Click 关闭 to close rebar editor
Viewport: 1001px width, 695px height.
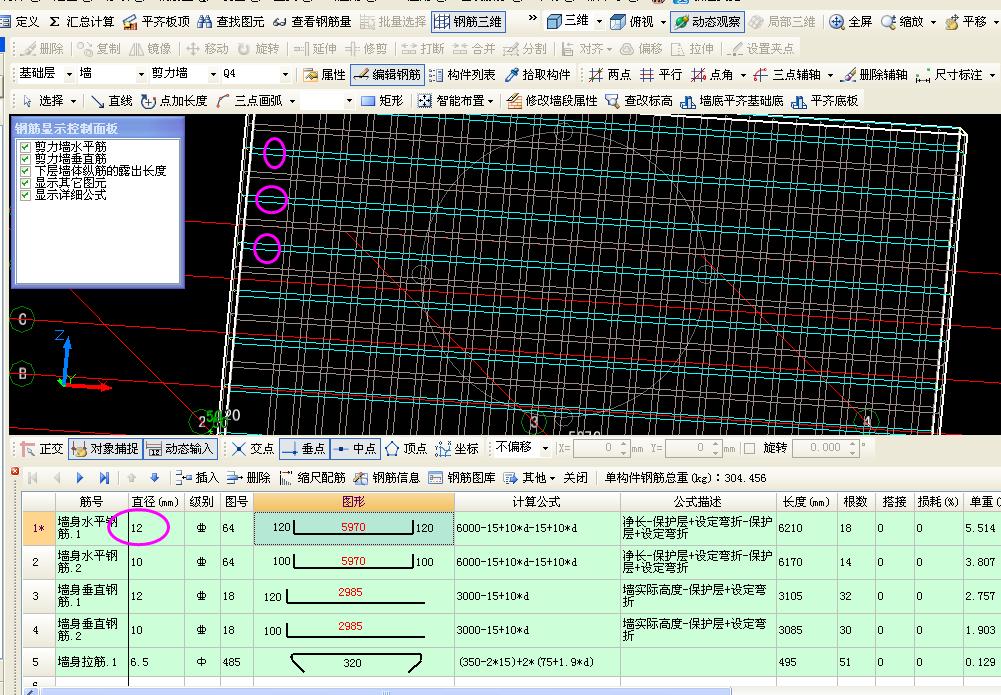pos(575,478)
